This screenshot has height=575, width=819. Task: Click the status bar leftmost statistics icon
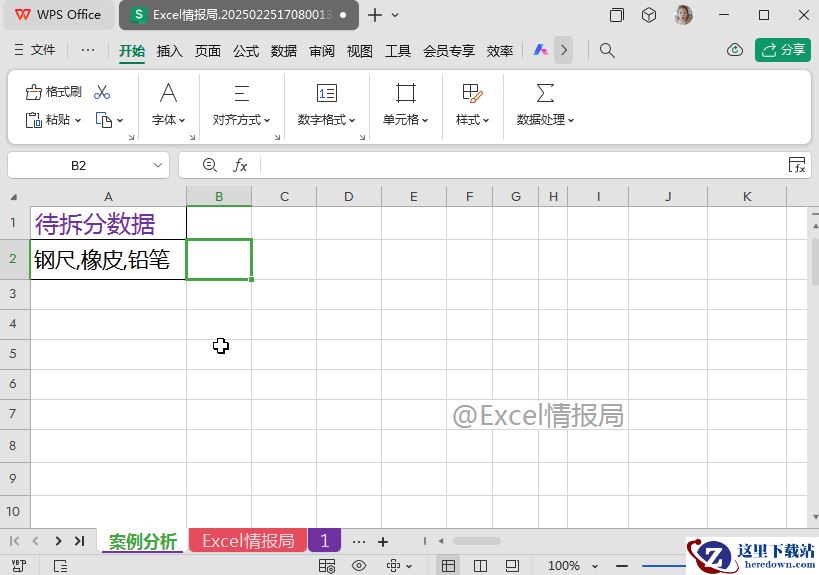(x=19, y=566)
